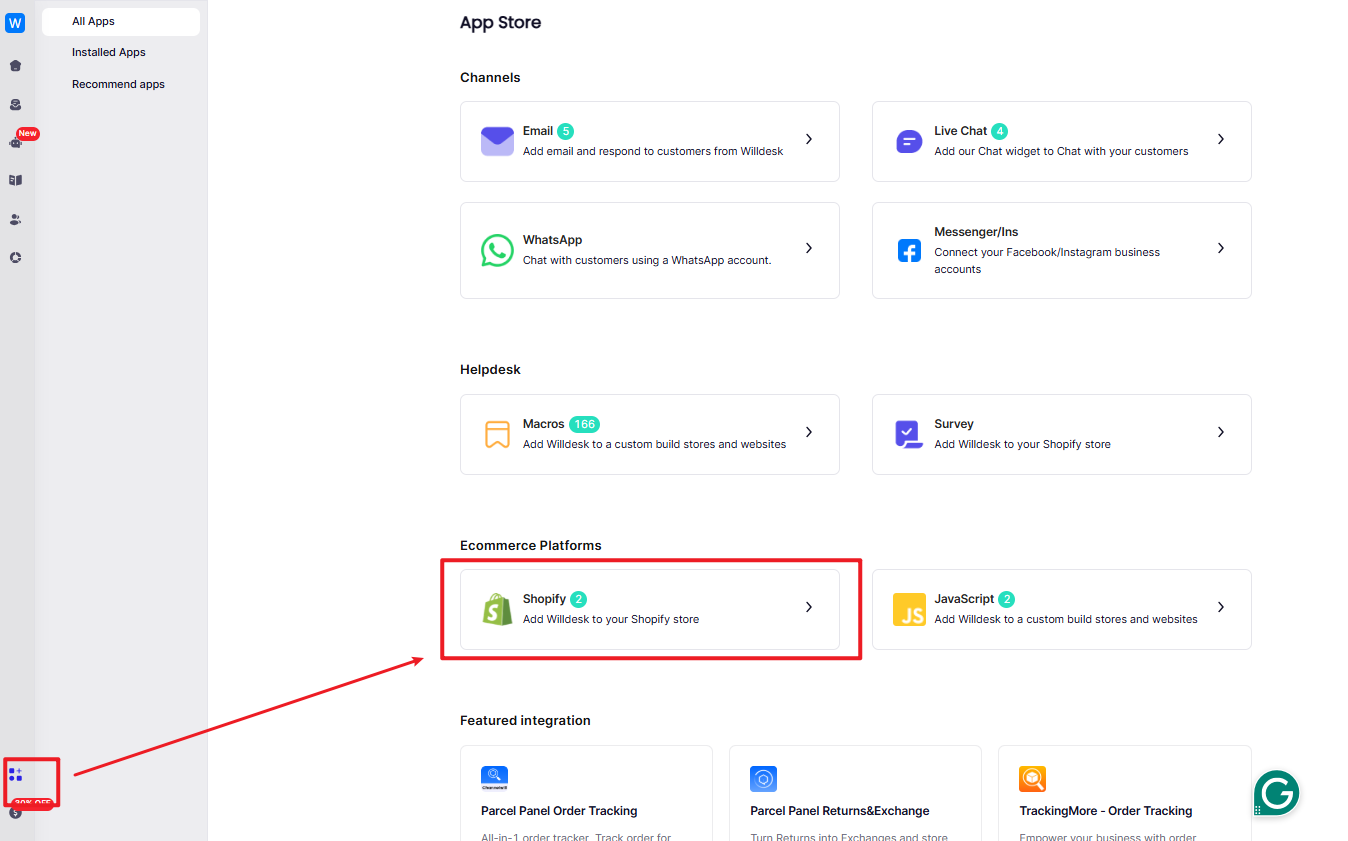Click the JavaScript count badge 2
Image resolution: width=1348 pixels, height=841 pixels.
point(1007,599)
